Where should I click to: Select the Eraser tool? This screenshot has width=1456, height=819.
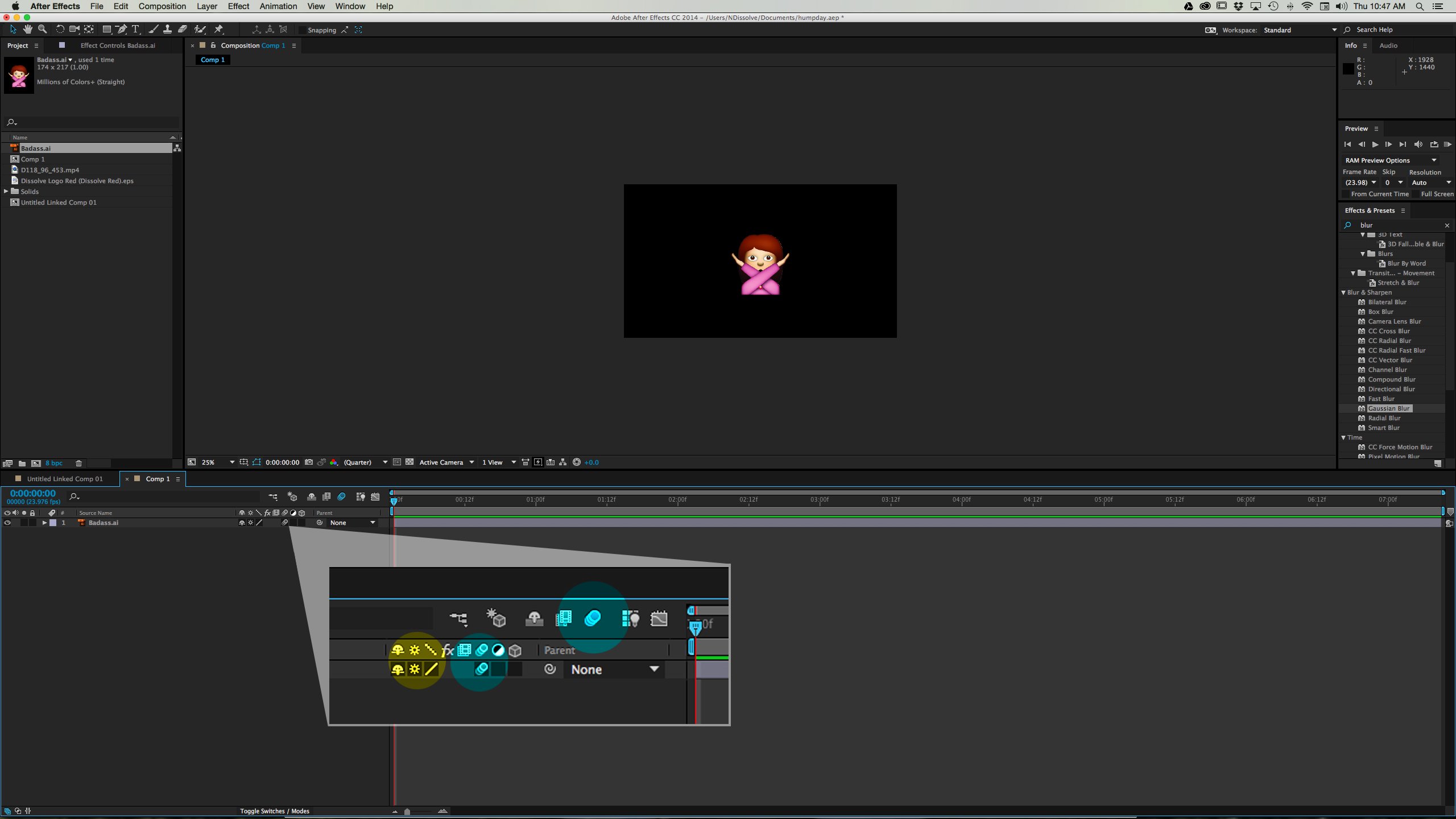(x=182, y=29)
